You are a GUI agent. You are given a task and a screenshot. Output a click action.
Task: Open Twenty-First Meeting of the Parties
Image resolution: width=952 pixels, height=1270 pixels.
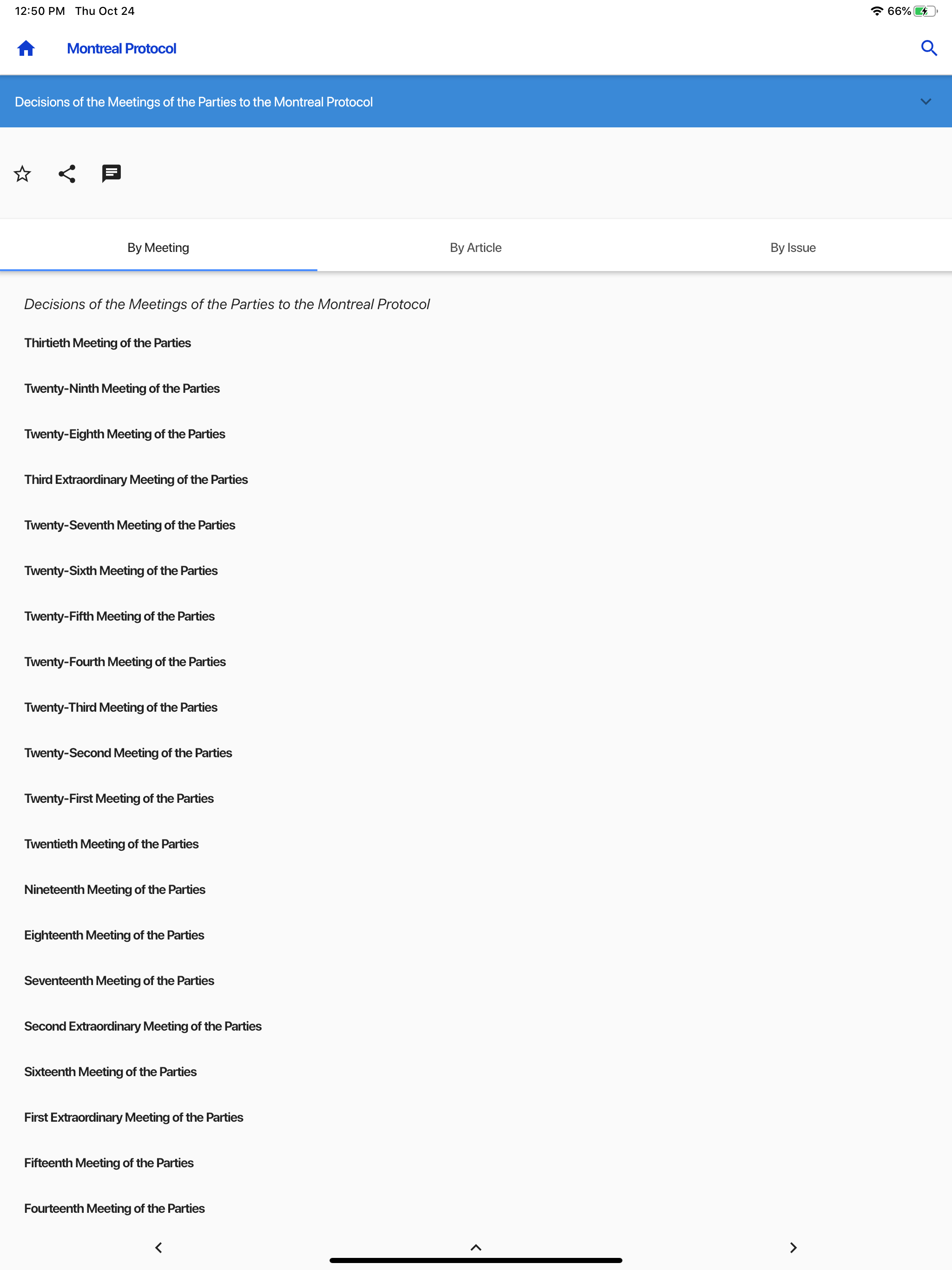coord(119,799)
